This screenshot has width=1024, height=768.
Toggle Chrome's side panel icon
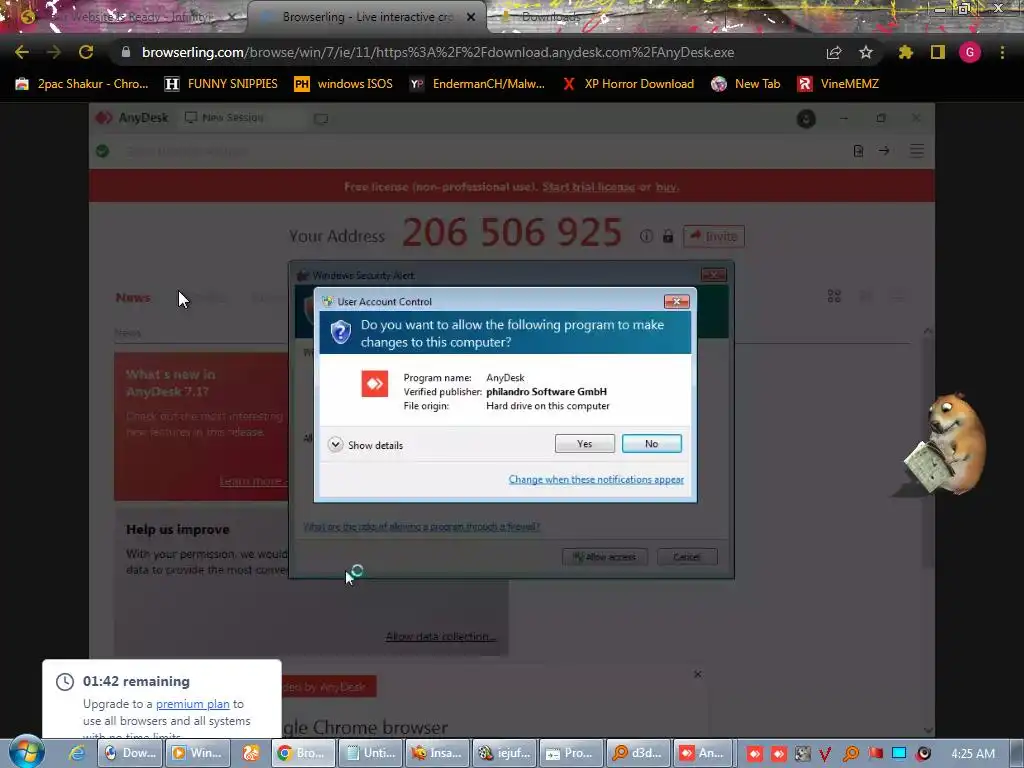click(938, 52)
